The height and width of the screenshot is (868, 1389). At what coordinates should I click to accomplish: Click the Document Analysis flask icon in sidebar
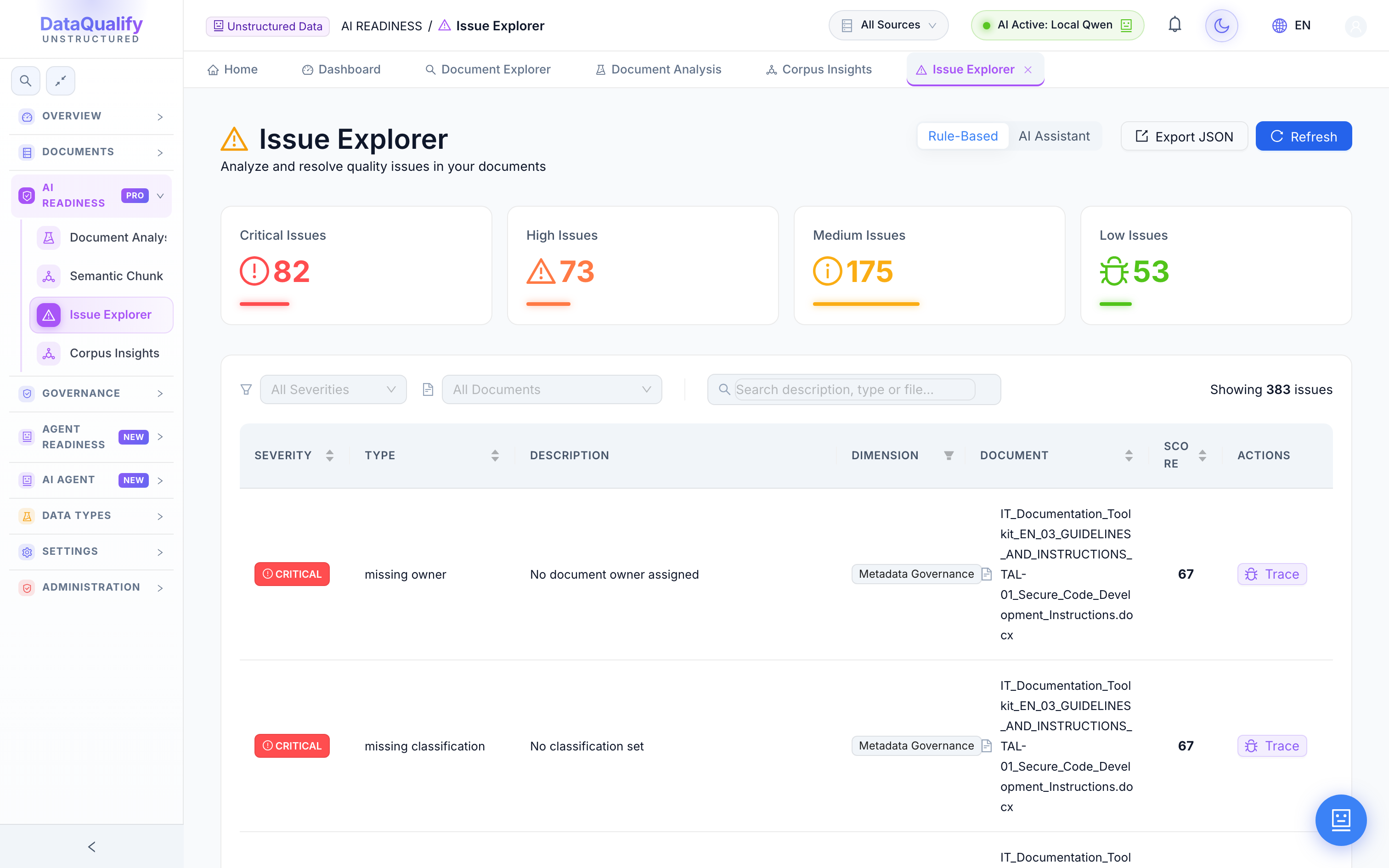click(x=49, y=238)
